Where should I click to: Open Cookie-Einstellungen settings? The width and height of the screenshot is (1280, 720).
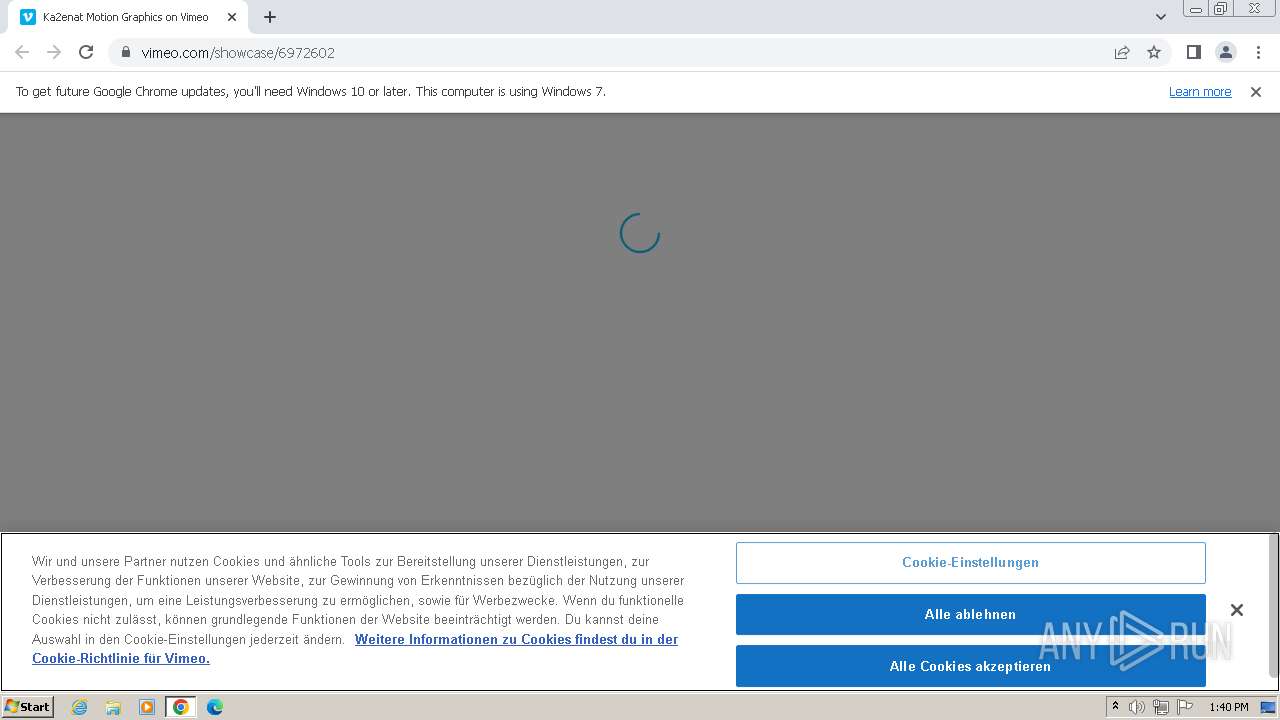click(x=970, y=563)
